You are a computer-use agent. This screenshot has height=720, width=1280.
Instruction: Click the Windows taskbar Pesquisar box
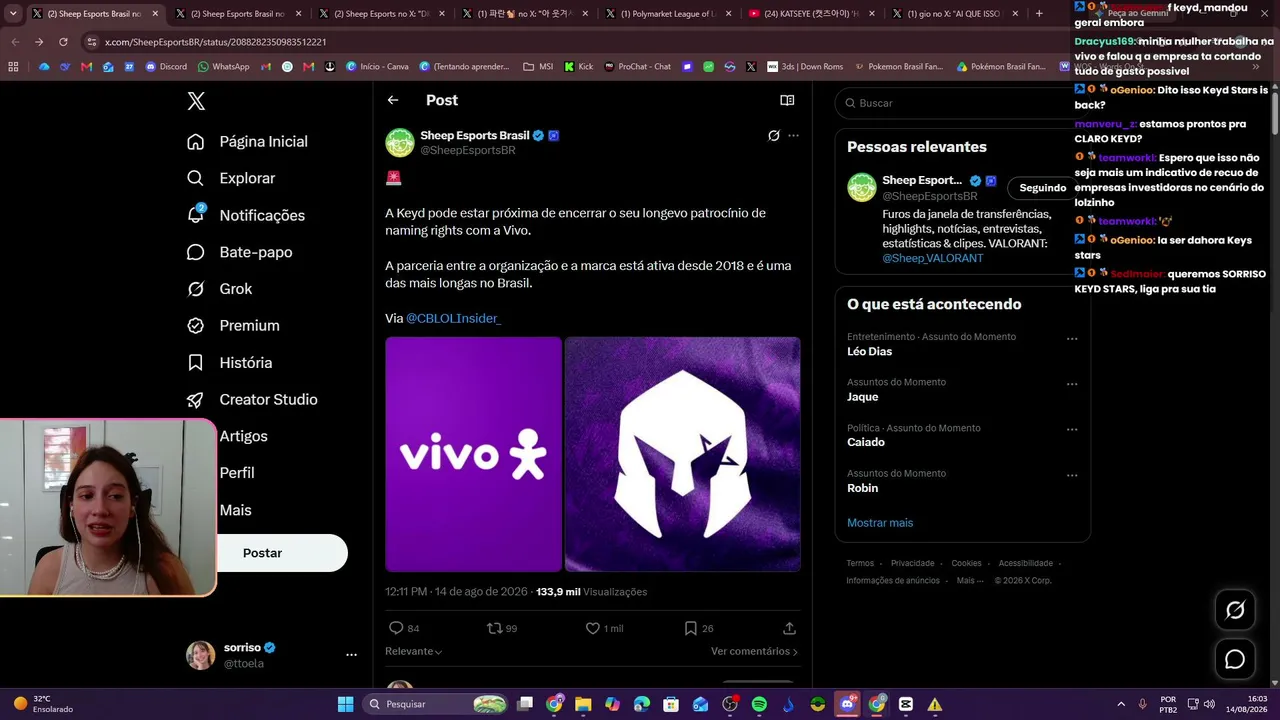click(434, 704)
